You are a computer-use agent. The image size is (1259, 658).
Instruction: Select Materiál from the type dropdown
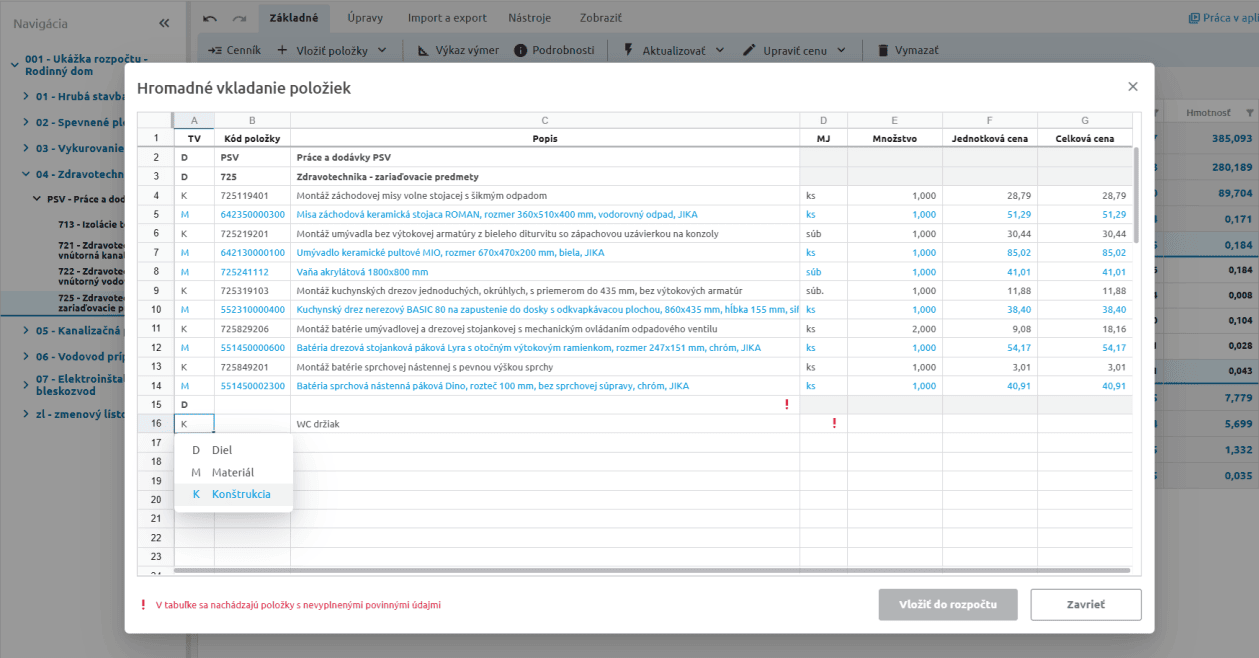point(233,472)
